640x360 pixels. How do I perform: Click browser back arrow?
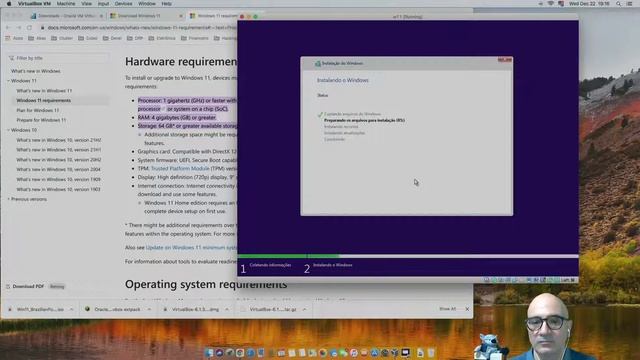(7, 27)
